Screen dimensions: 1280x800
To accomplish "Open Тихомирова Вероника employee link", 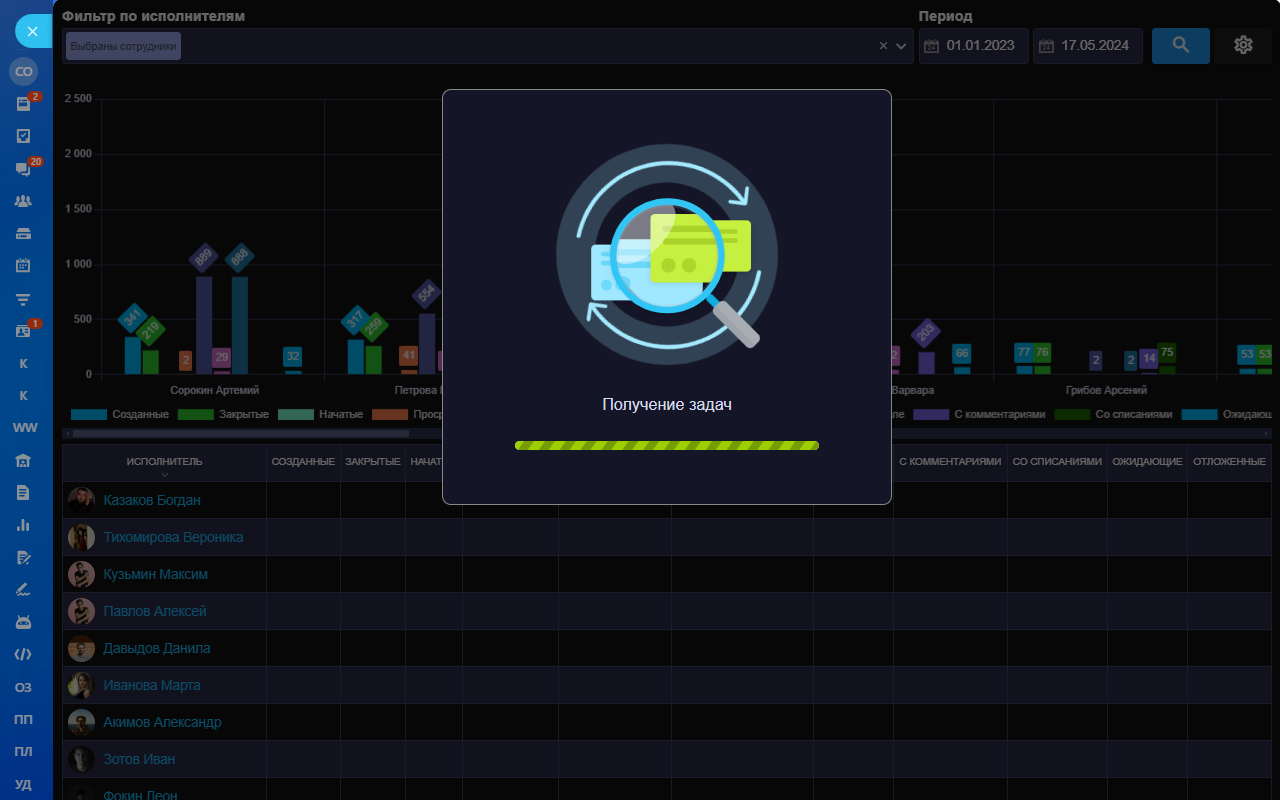I will (173, 537).
